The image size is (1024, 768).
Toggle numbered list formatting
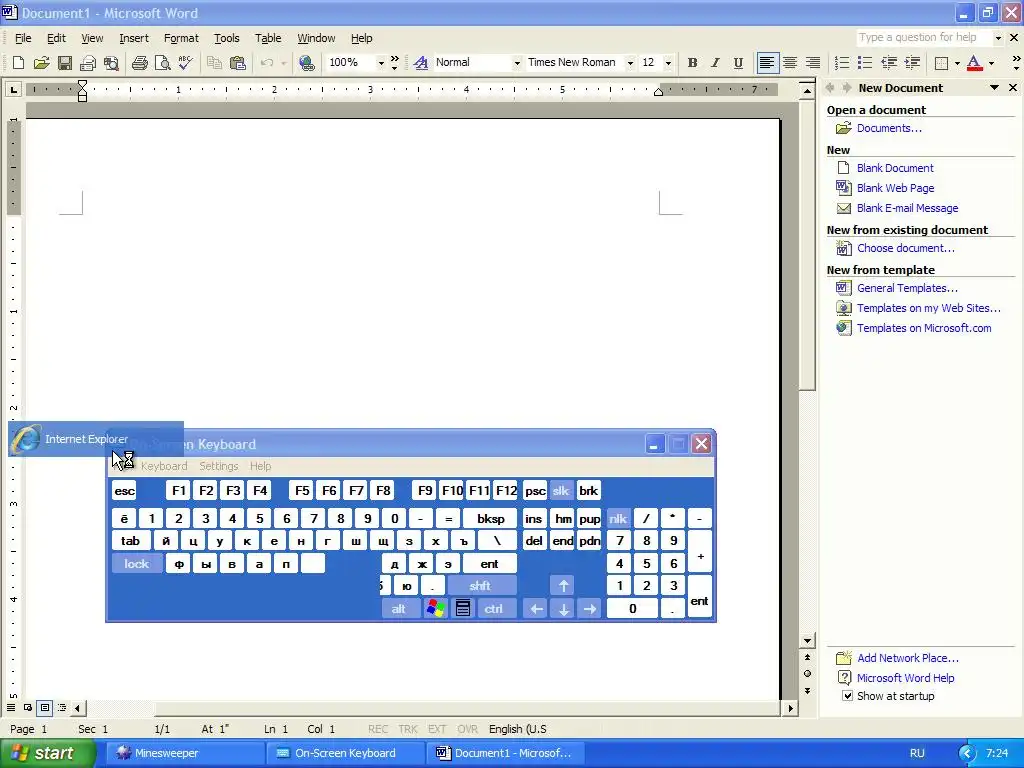click(842, 63)
